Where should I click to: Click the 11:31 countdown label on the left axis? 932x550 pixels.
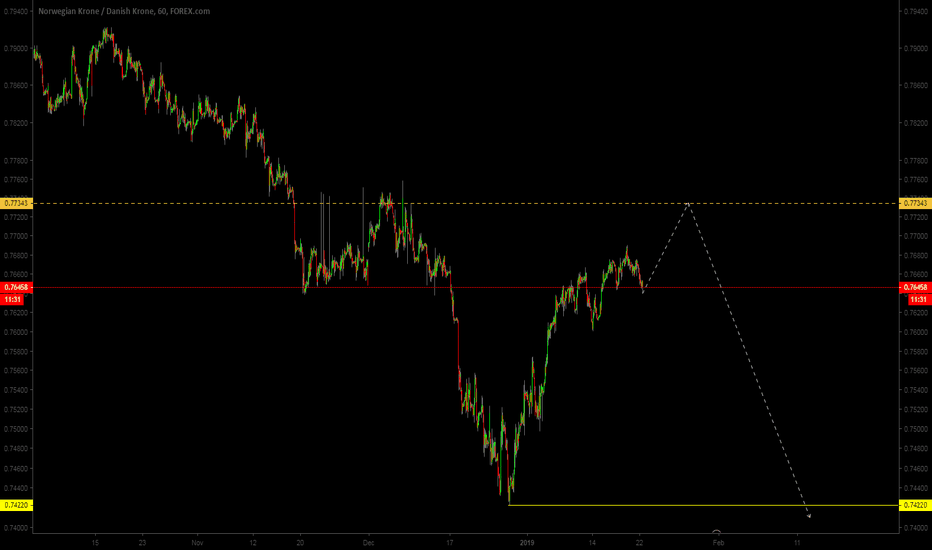point(13,299)
